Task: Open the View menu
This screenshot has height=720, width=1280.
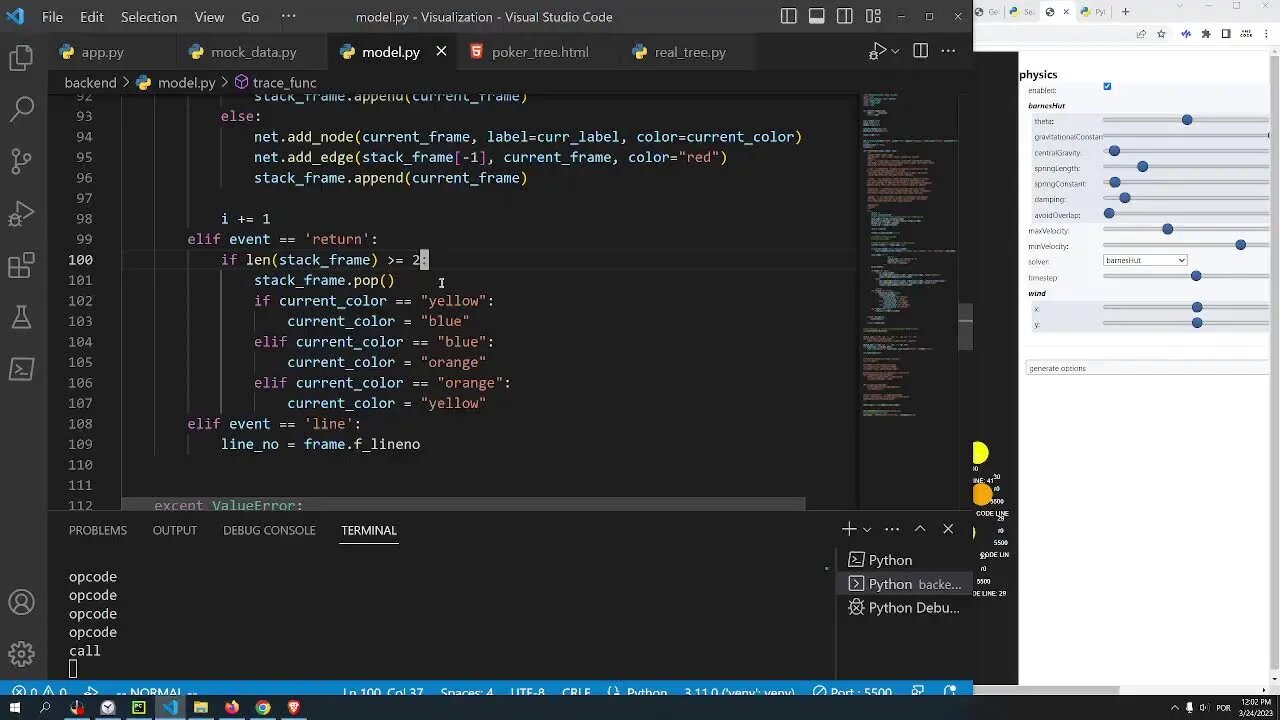Action: (209, 17)
